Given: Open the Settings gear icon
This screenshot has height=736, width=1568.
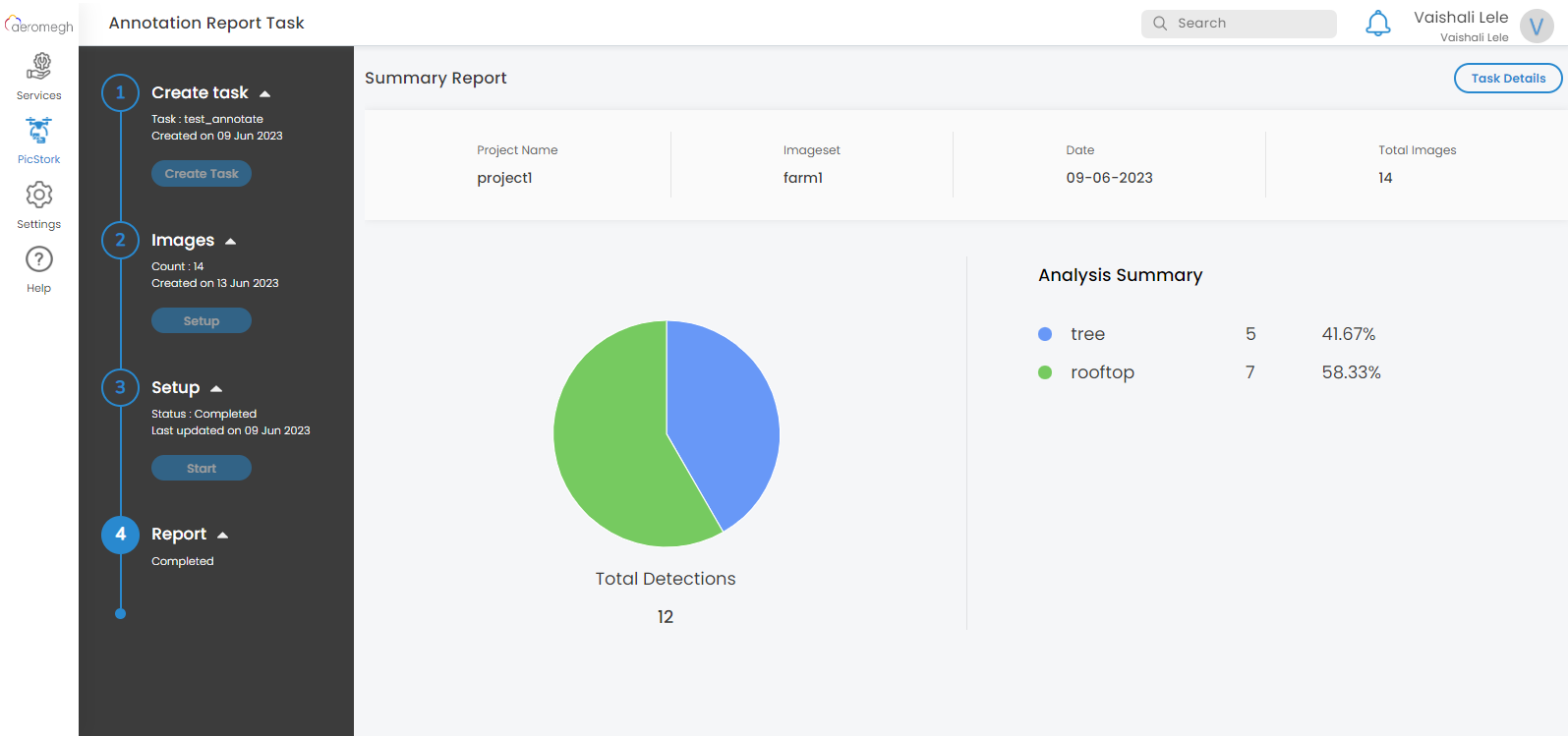Looking at the screenshot, I should (x=39, y=196).
